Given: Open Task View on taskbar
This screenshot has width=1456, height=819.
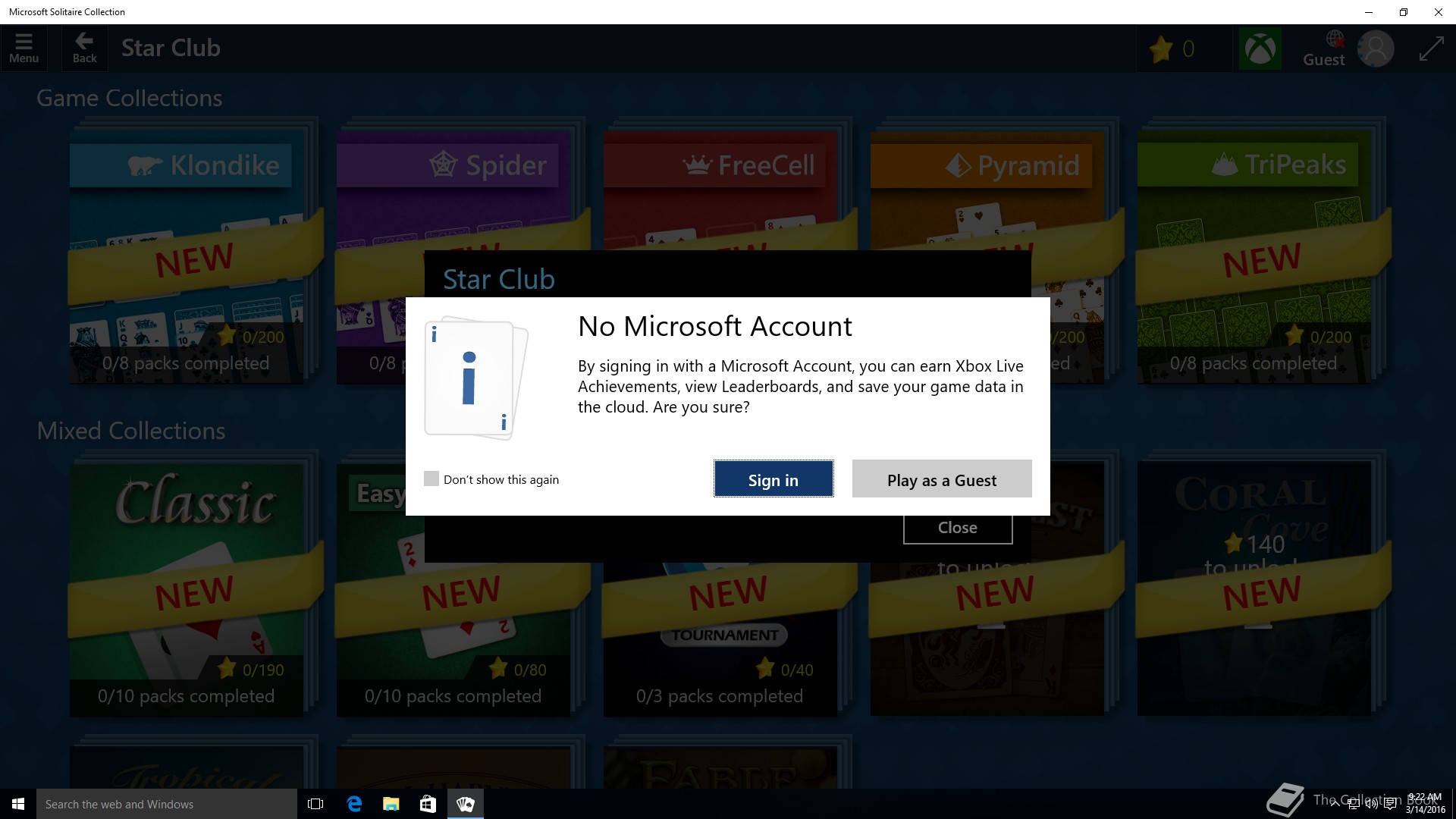Looking at the screenshot, I should 315,804.
